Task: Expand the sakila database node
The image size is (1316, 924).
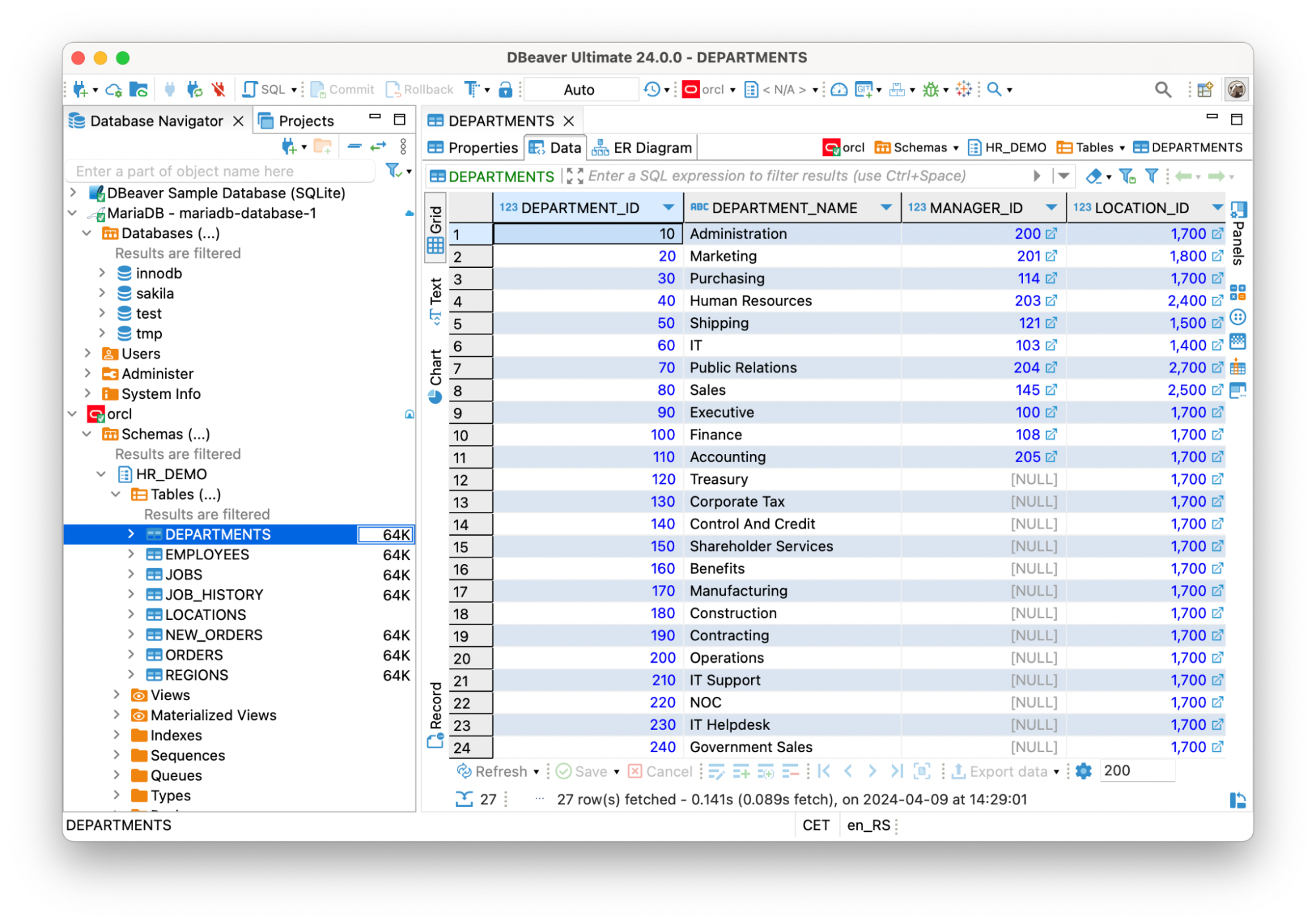Action: pyautogui.click(x=101, y=294)
